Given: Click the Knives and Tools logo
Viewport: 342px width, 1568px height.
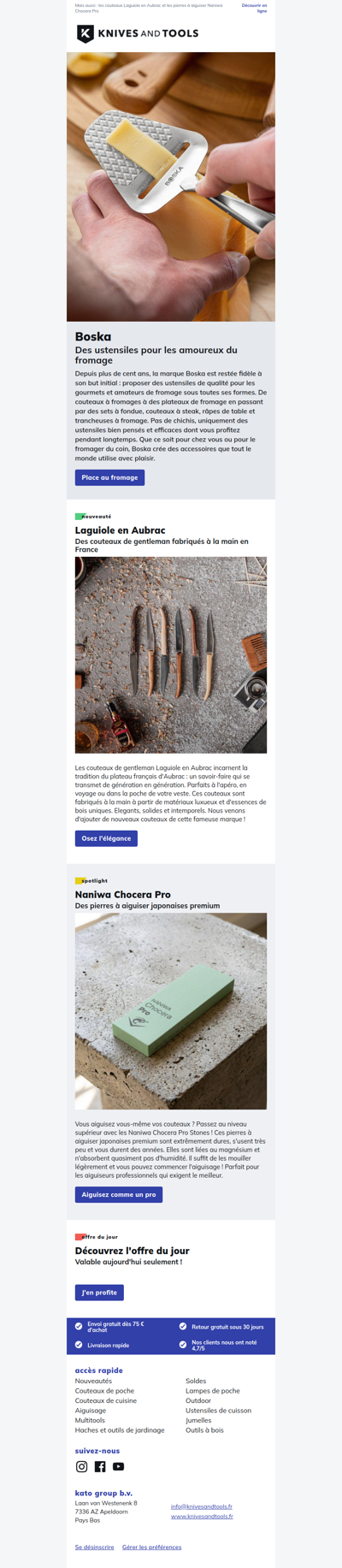Looking at the screenshot, I should tap(138, 33).
